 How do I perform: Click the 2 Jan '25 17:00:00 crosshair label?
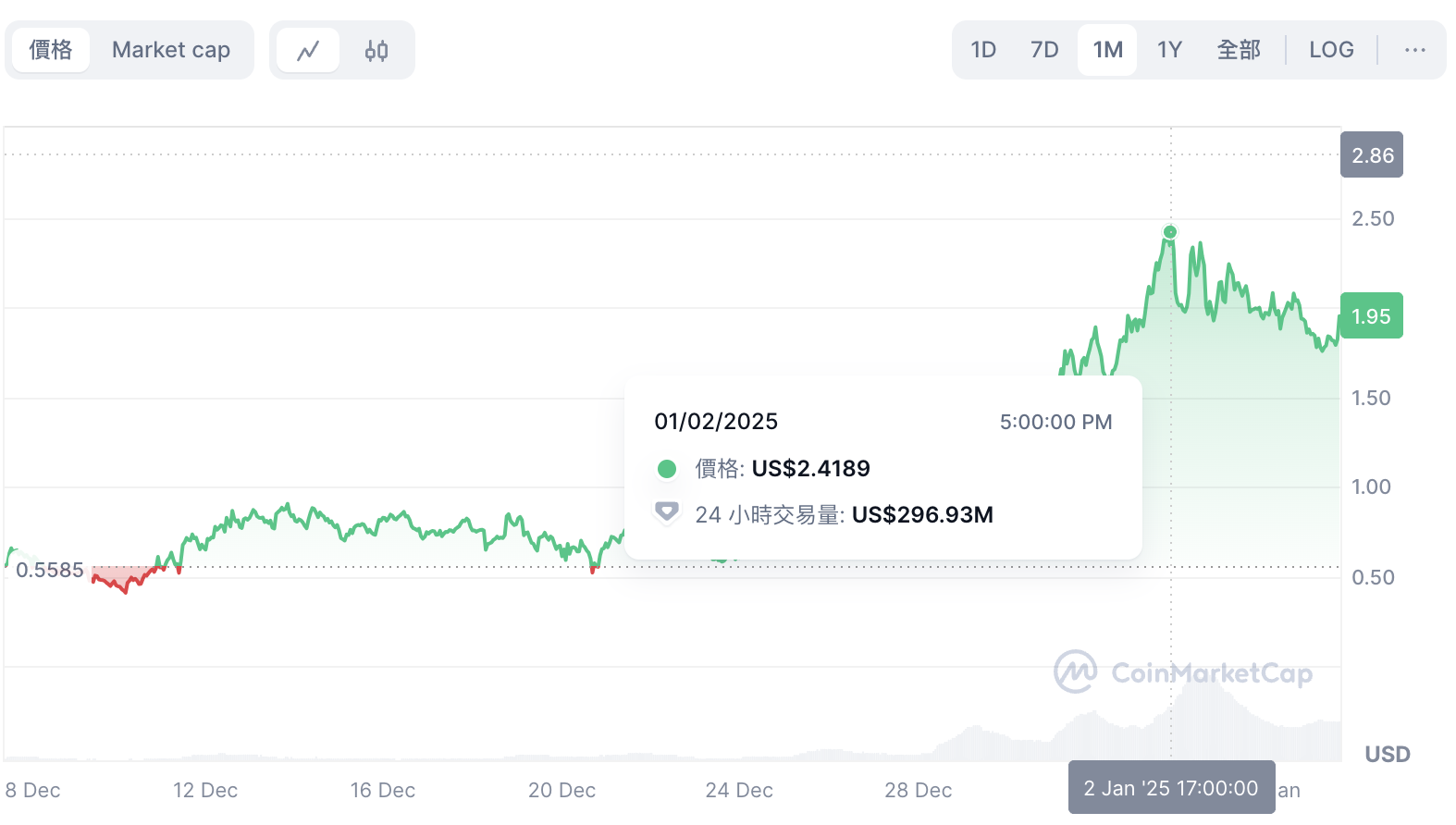point(1171,788)
